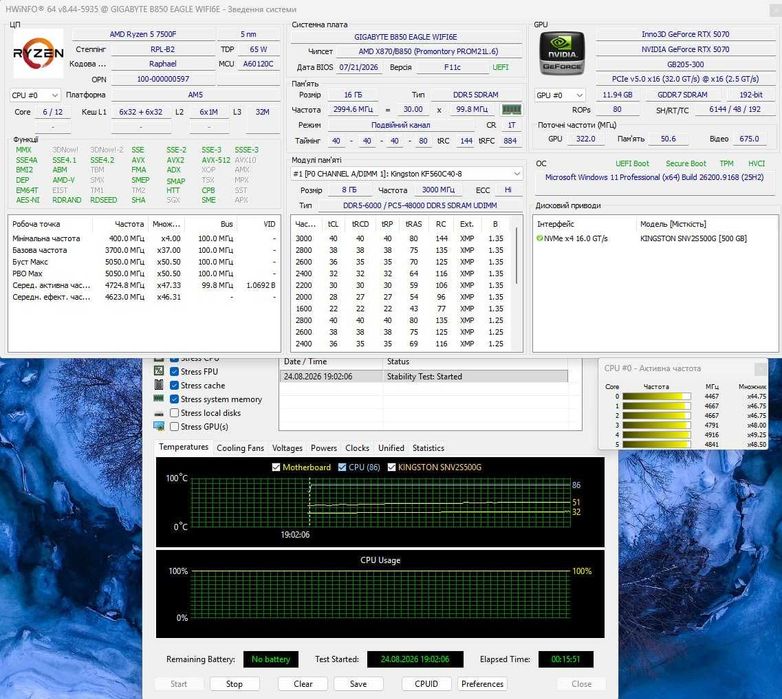Click the GB205-300 GPU chip field
The width and height of the screenshot is (782, 699).
point(685,64)
